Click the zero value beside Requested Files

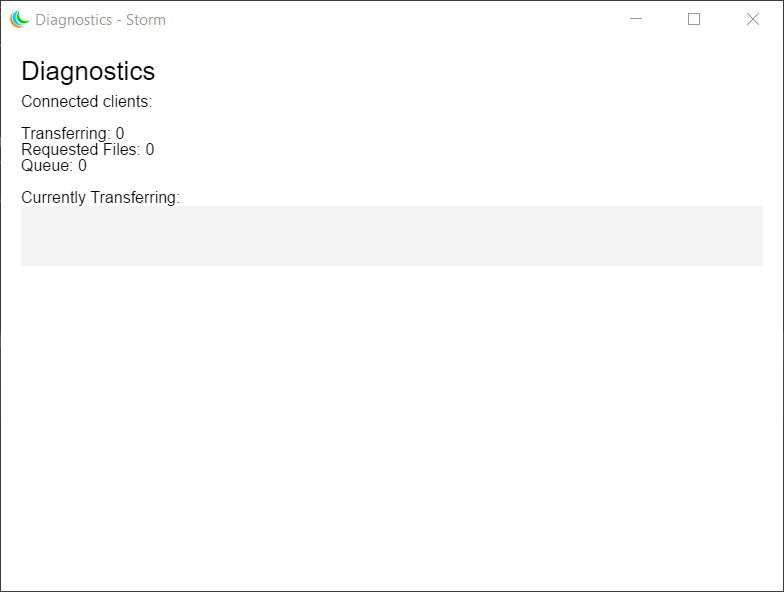[150, 150]
